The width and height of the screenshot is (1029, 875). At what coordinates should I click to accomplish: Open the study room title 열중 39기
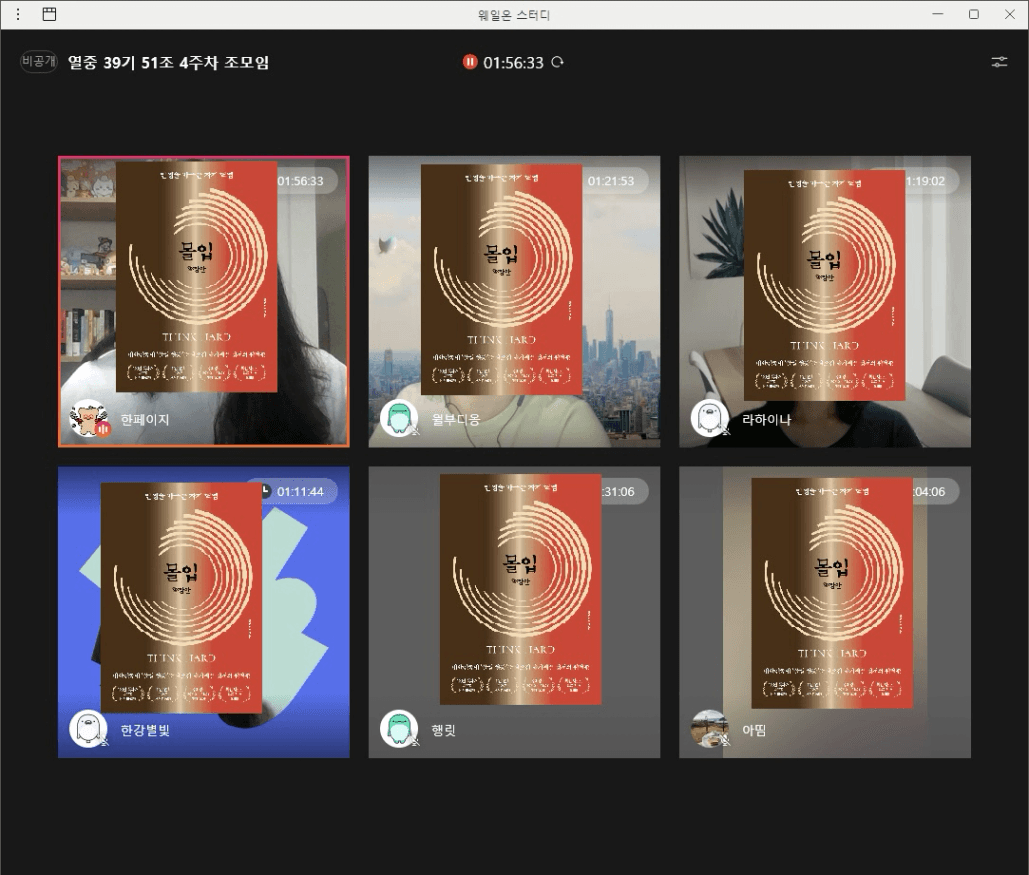point(168,62)
